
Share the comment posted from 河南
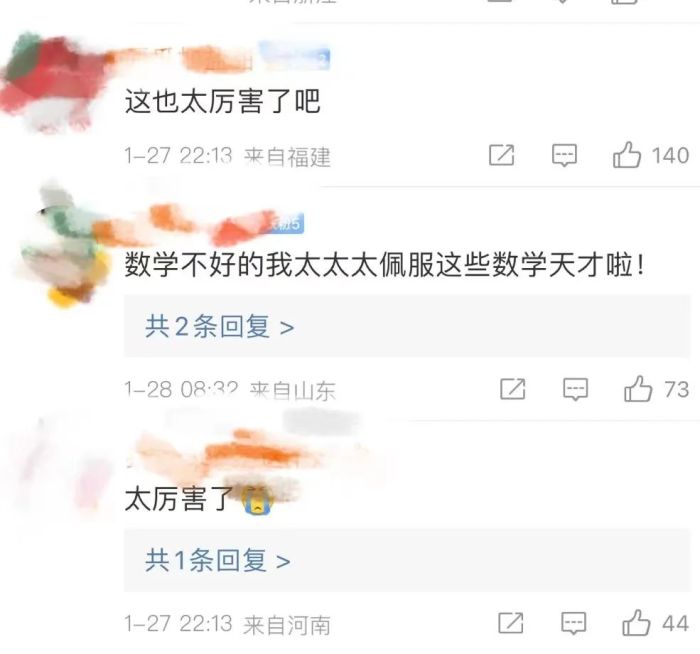pyautogui.click(x=511, y=623)
